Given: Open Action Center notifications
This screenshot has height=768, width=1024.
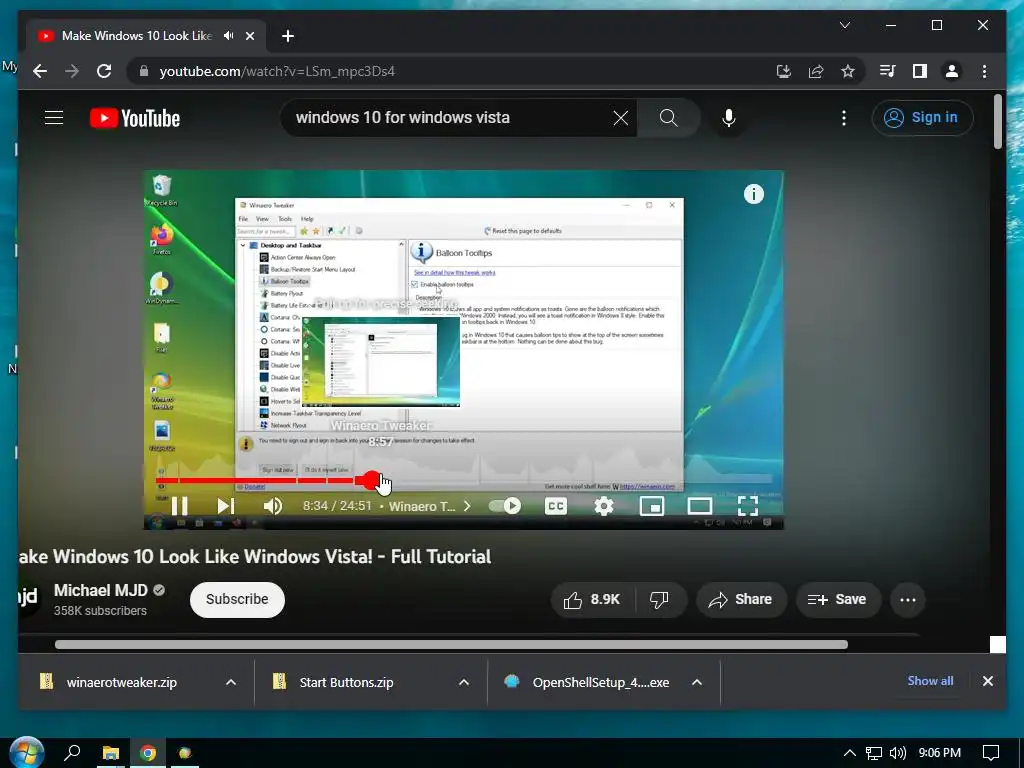Looking at the screenshot, I should click(991, 753).
